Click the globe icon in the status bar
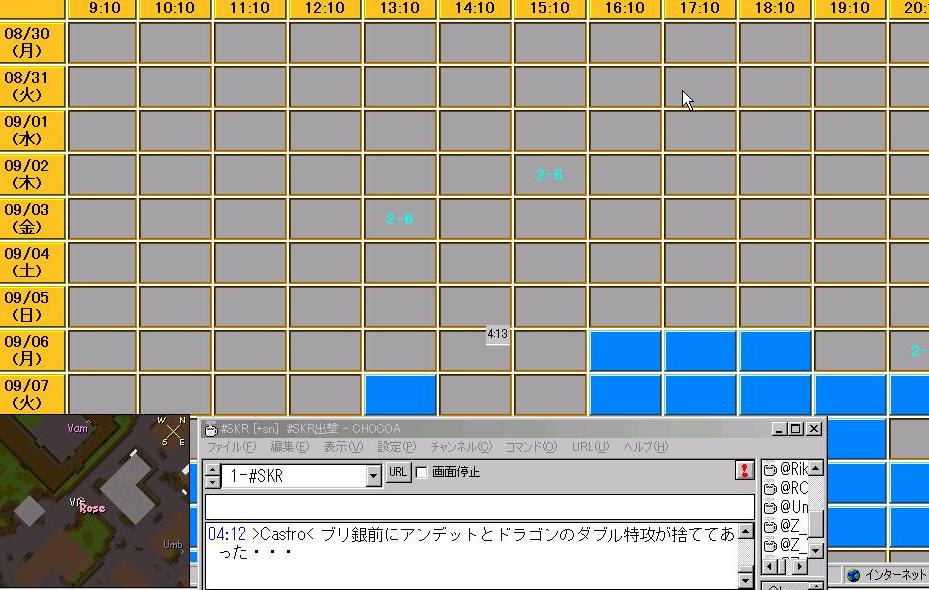Viewport: 929px width, 590px height. [853, 575]
